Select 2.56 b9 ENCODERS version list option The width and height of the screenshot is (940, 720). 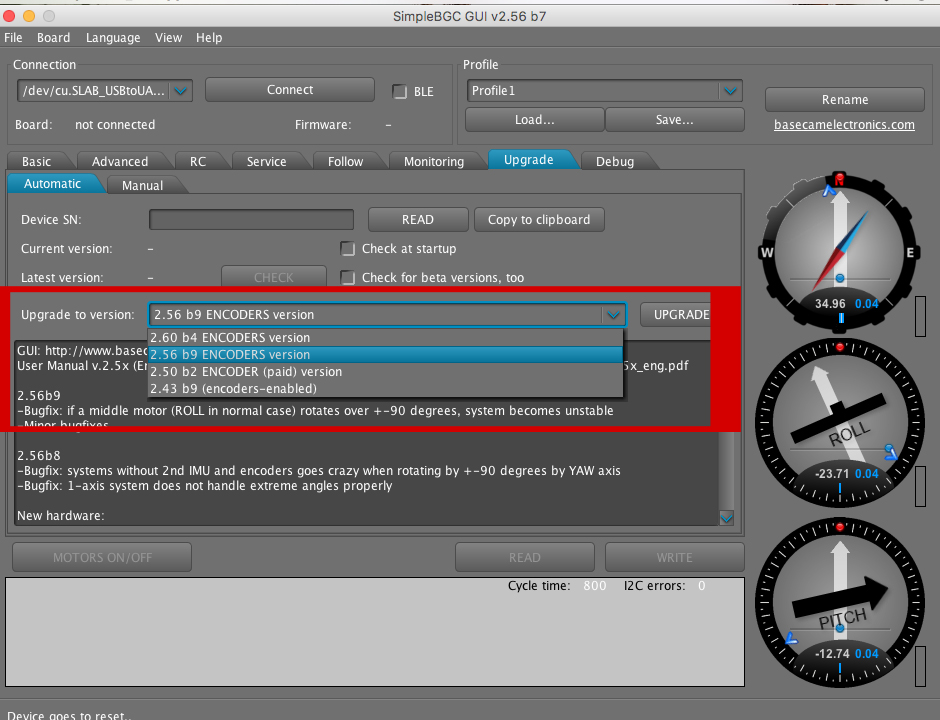click(385, 354)
